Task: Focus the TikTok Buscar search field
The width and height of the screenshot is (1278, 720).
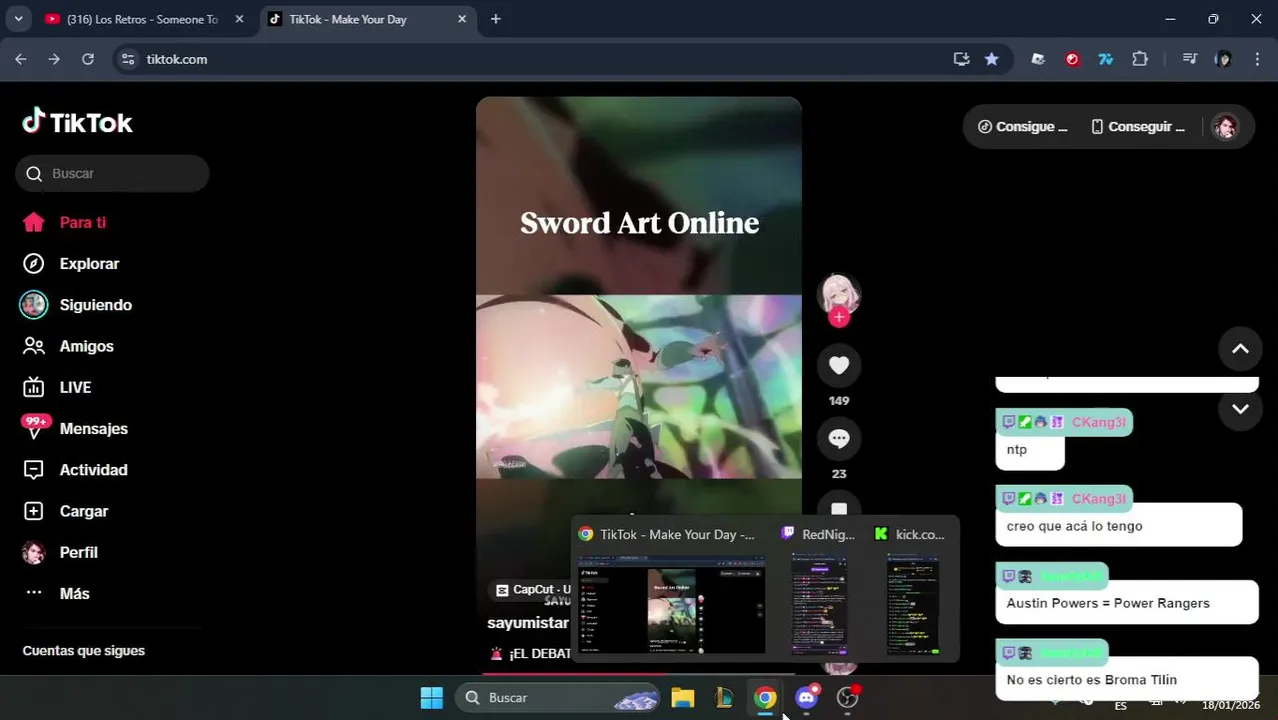Action: click(112, 174)
